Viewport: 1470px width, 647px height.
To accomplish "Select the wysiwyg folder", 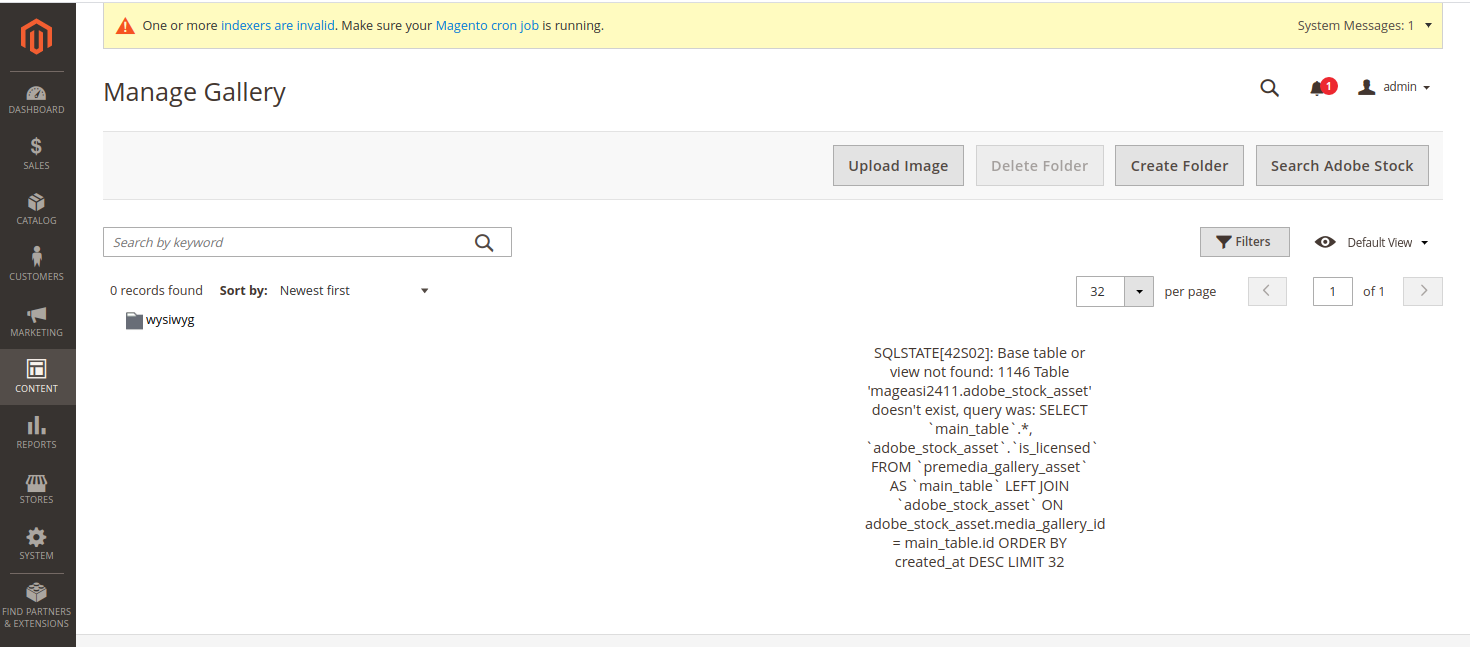I will coord(159,320).
